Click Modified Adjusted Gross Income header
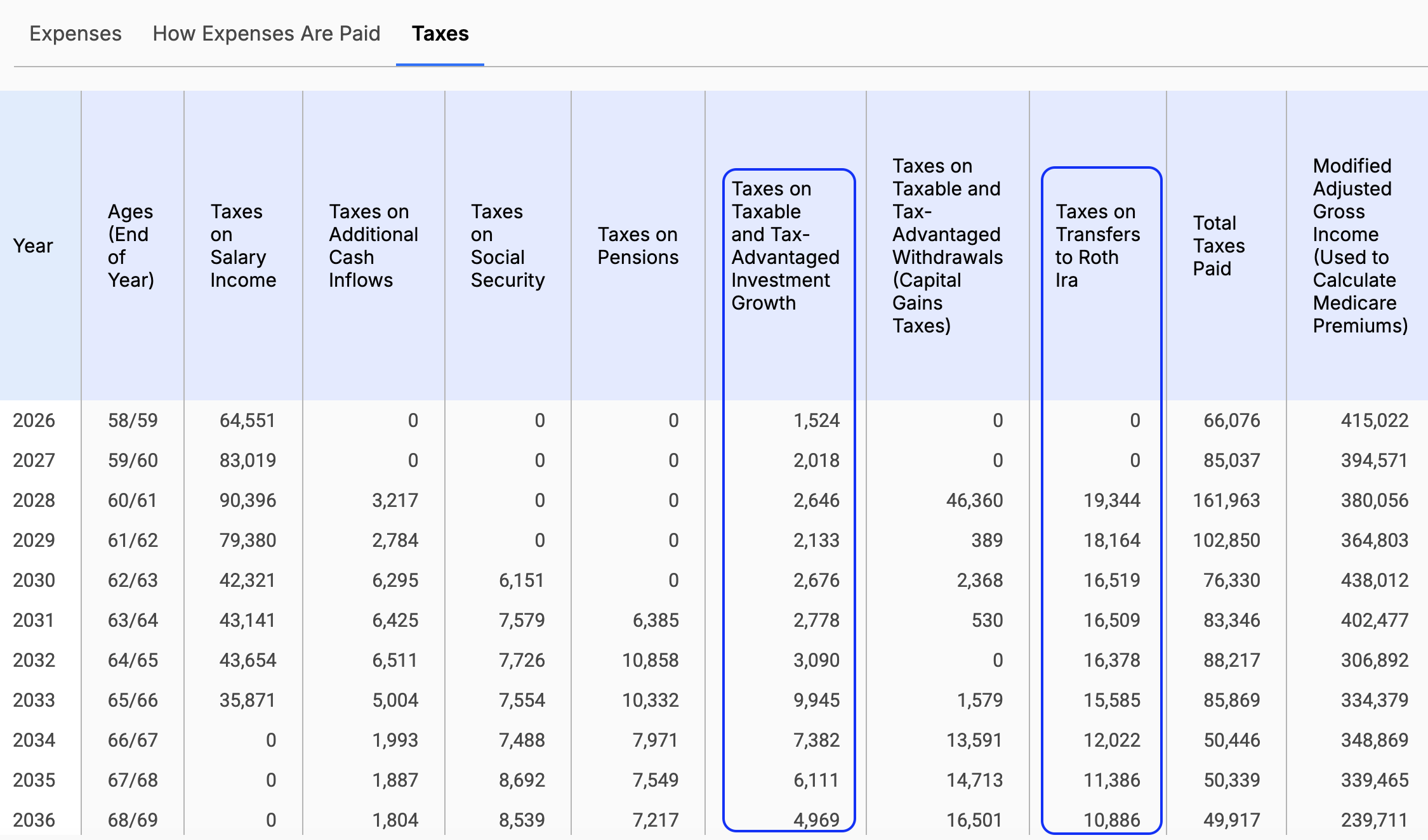This screenshot has width=1428, height=840. (x=1359, y=246)
